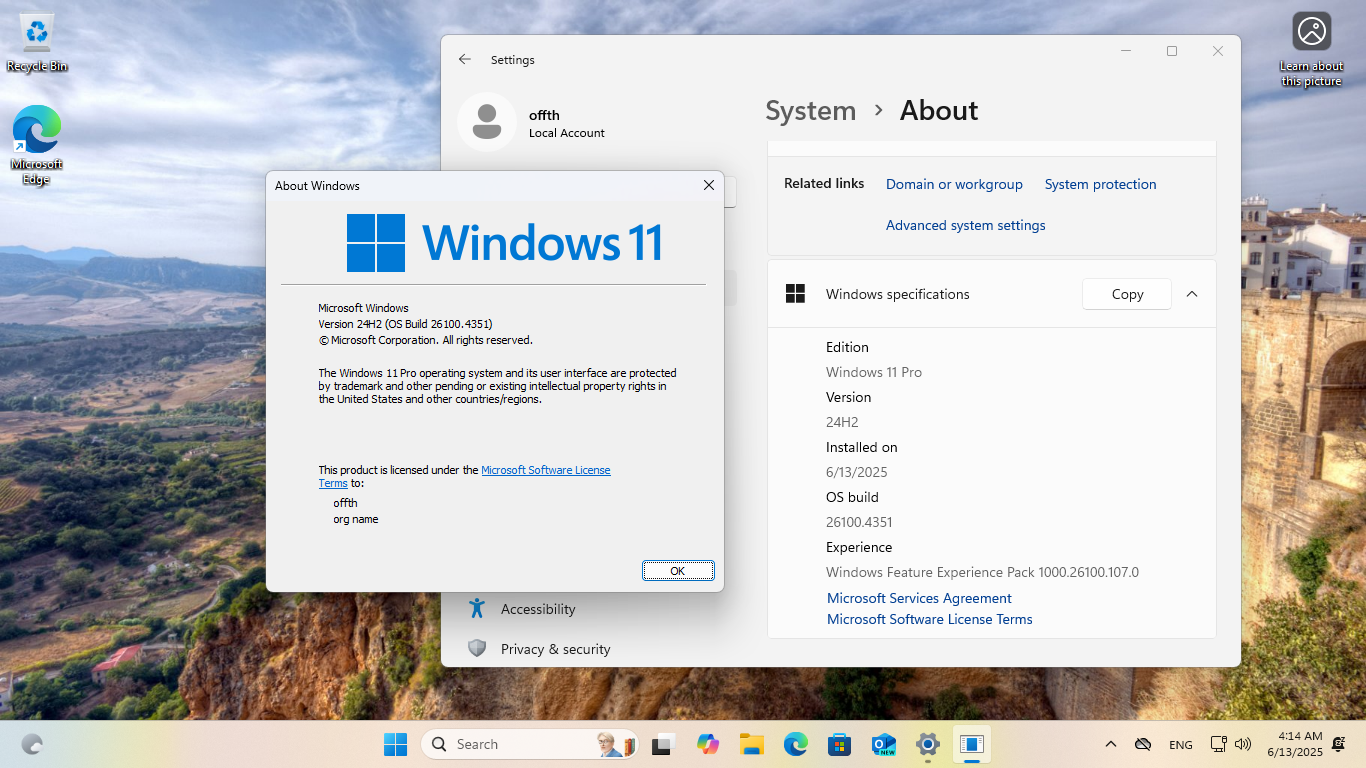Click 'Windows Feature Experience Pack 1000.26100.107.0' text
Viewport: 1366px width, 768px height.
coord(982,572)
